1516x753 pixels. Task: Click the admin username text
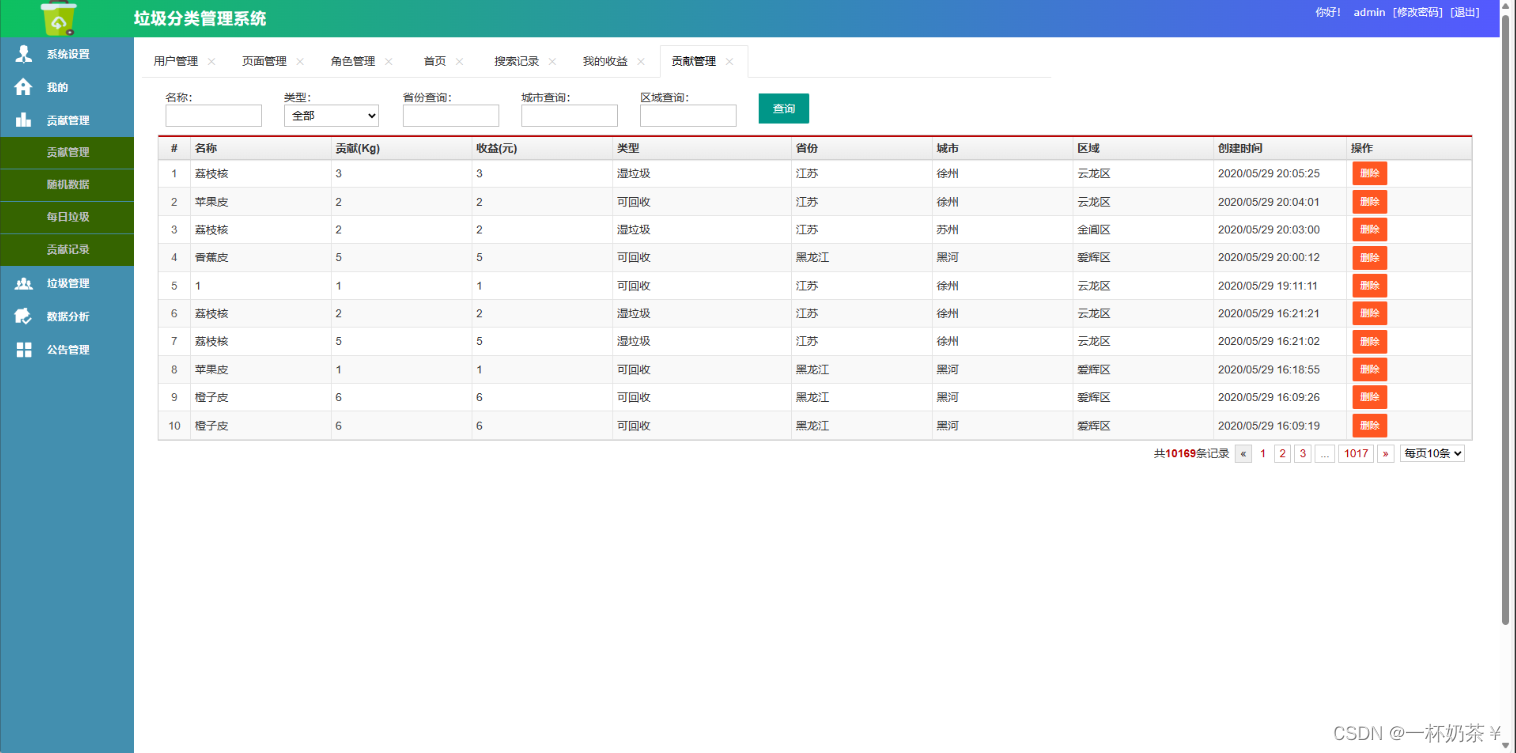pyautogui.click(x=1369, y=12)
